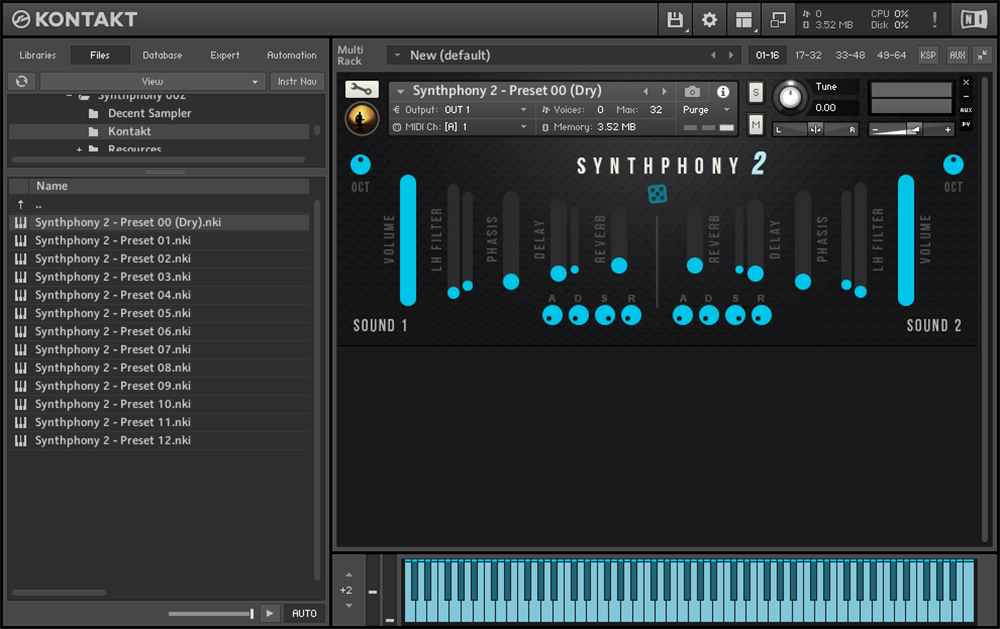Image resolution: width=1000 pixels, height=629 pixels.
Task: Go to previous multi with left arrow
Action: pos(713,56)
